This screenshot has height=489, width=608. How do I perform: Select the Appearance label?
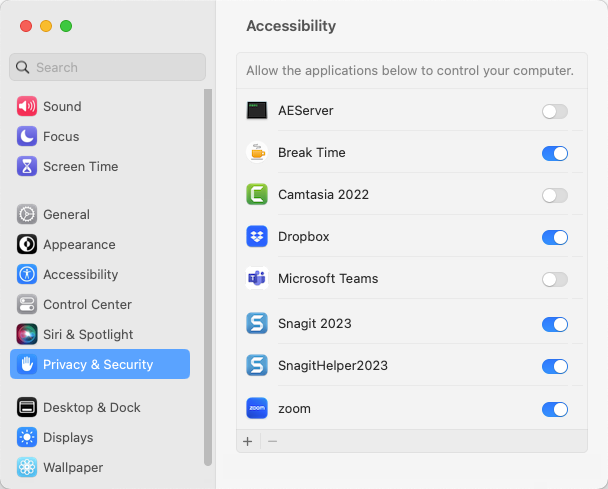pyautogui.click(x=79, y=244)
